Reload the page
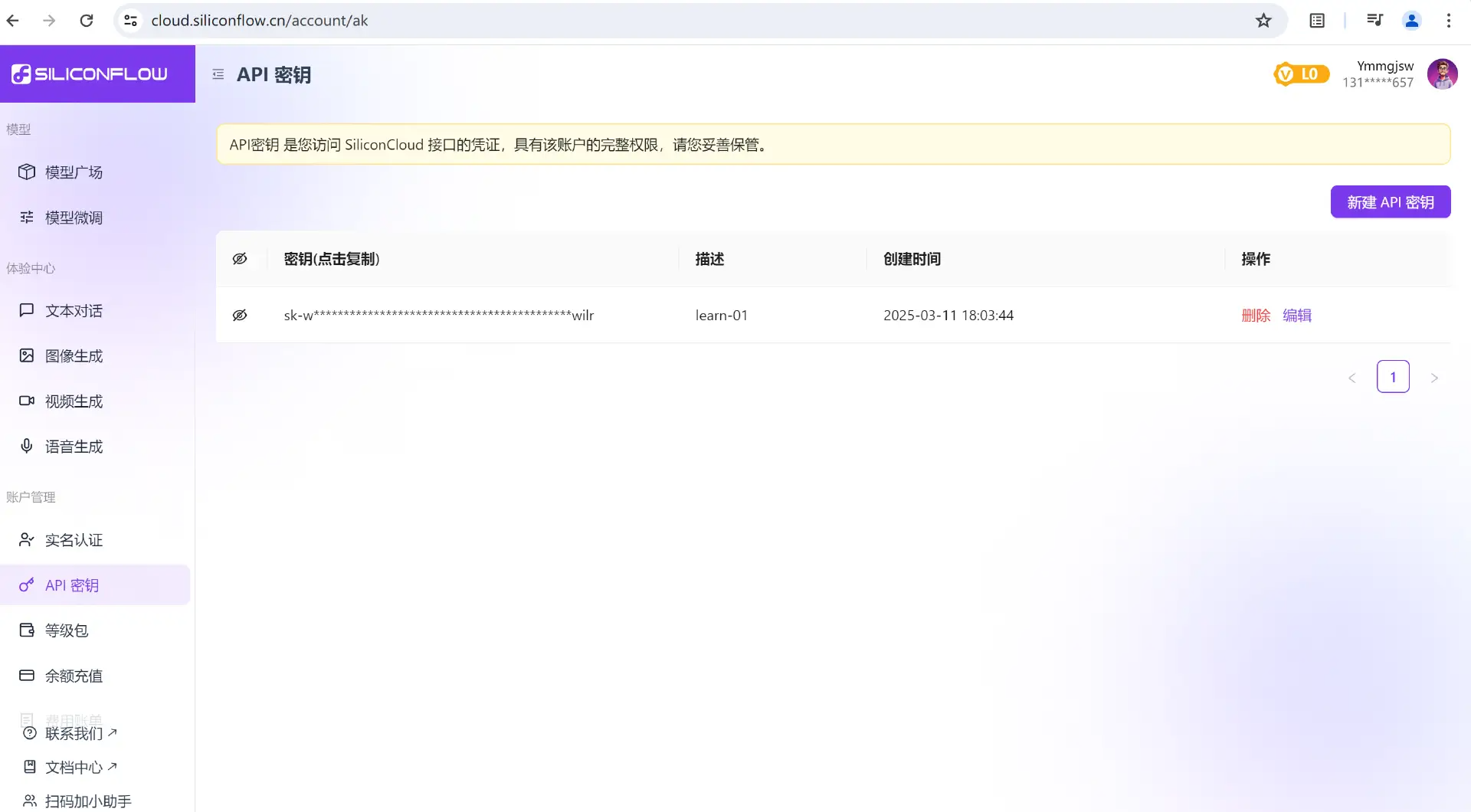 [87, 21]
